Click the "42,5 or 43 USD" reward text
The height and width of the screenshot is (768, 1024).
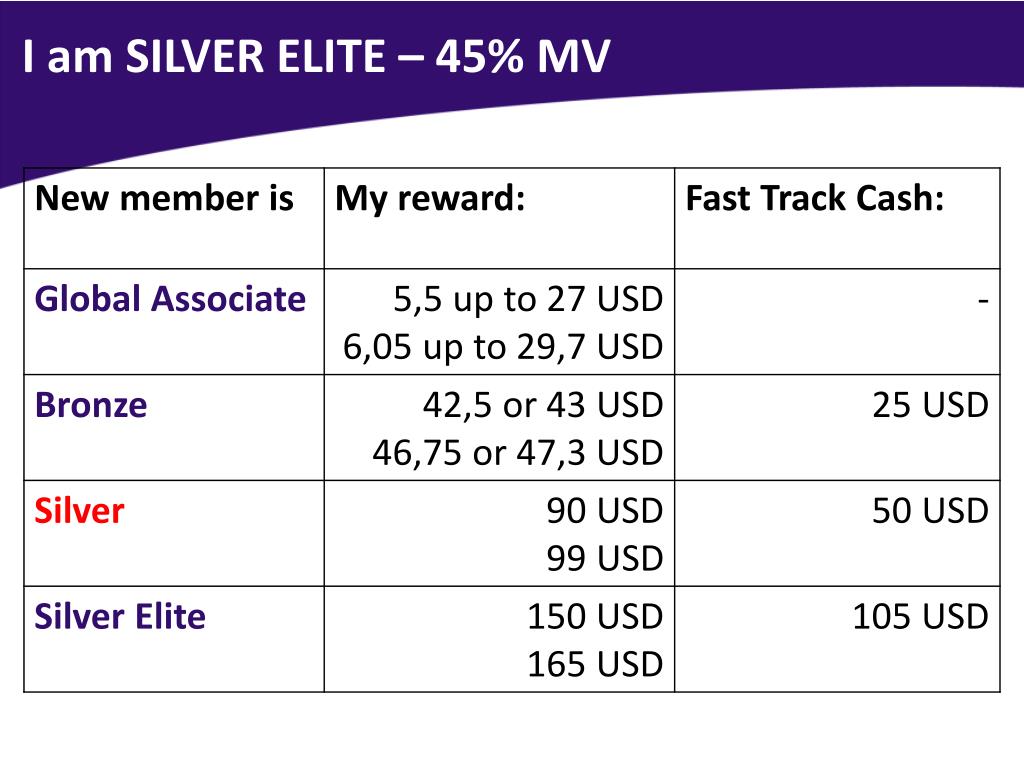[542, 405]
